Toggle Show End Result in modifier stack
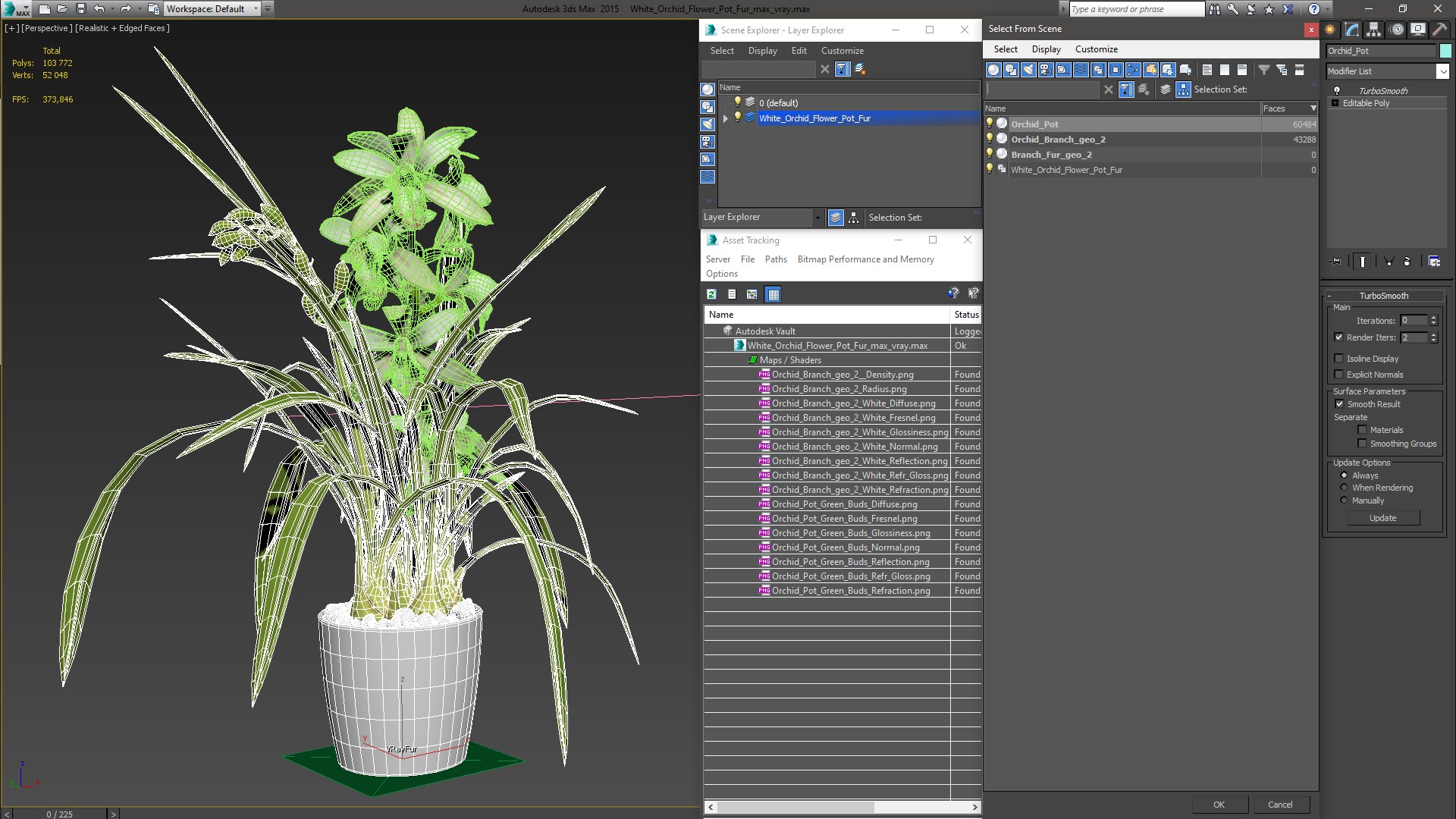 pos(1362,261)
